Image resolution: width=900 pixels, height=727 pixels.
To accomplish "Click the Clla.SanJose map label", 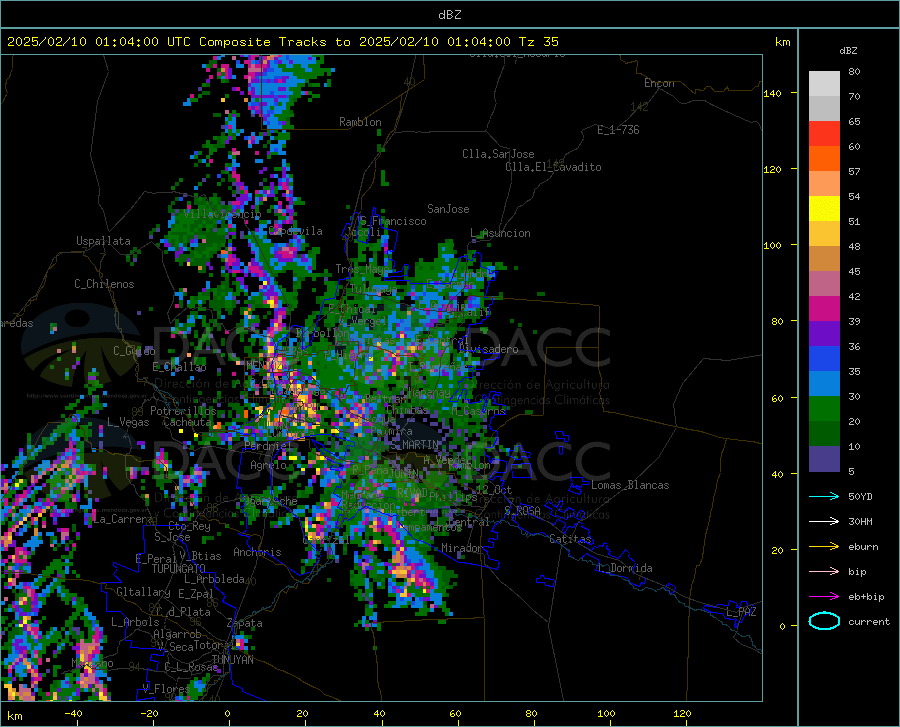I will point(498,154).
